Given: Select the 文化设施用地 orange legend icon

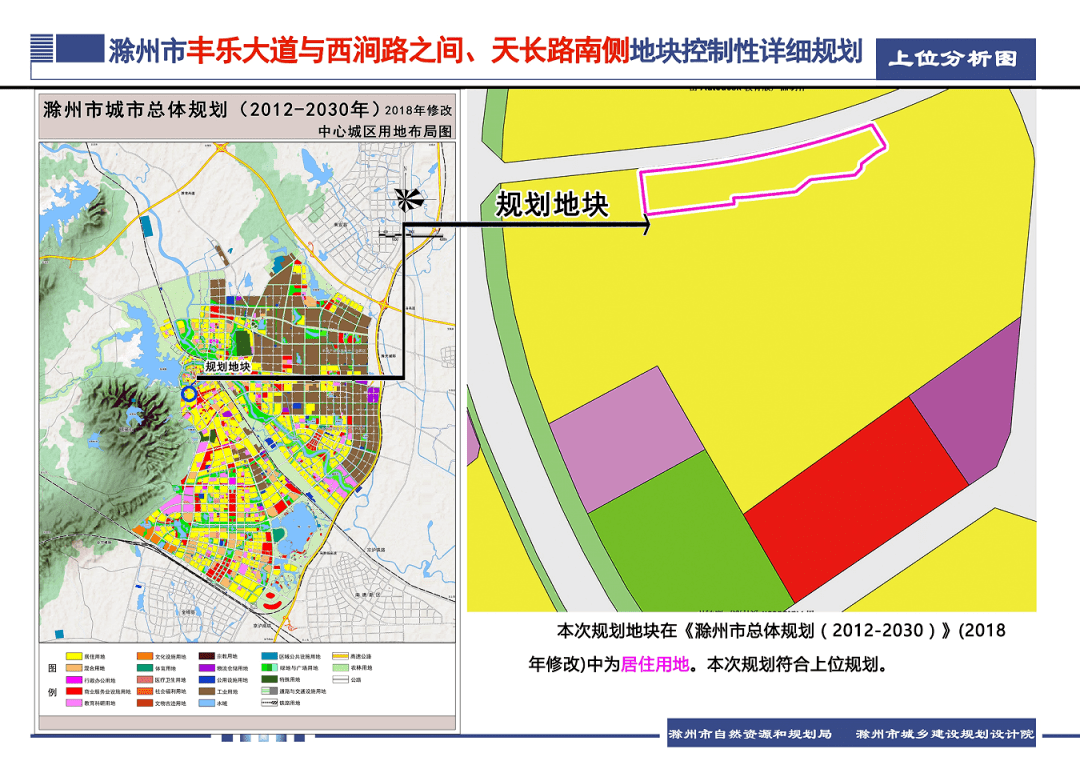Looking at the screenshot, I should tap(143, 656).
